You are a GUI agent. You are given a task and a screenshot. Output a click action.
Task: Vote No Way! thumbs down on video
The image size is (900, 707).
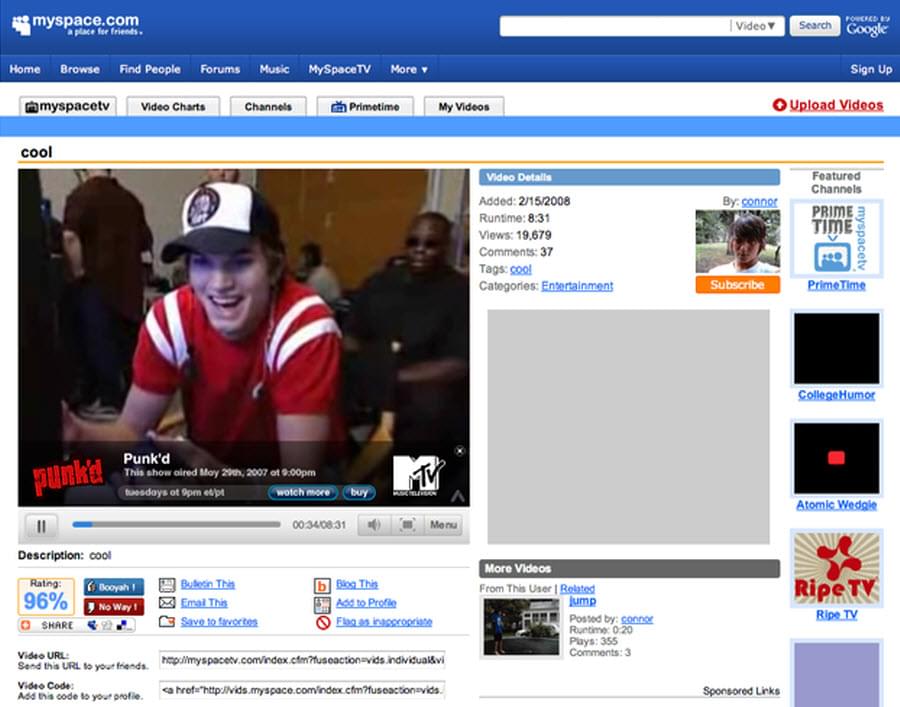(113, 606)
